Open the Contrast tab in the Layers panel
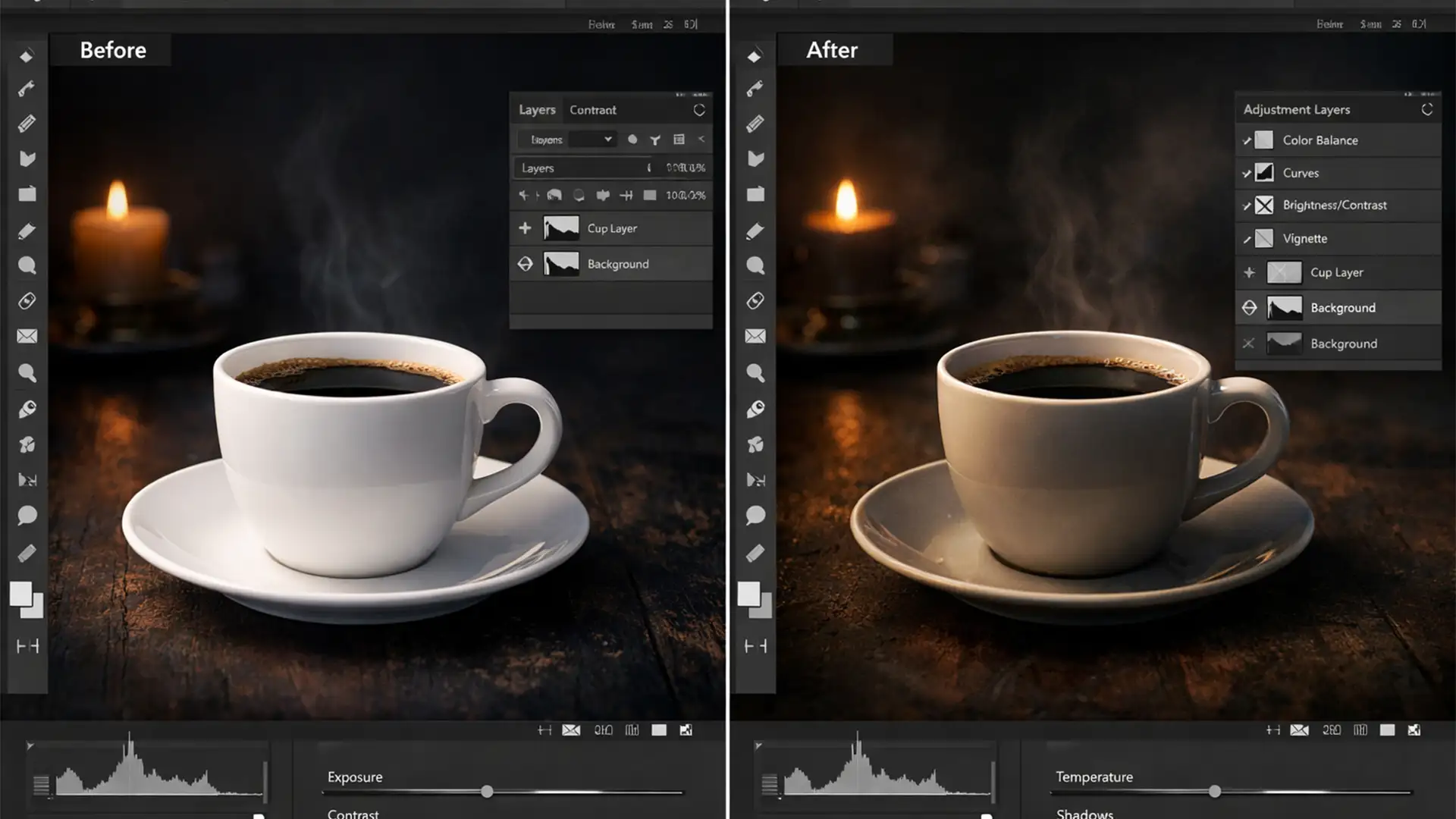The height and width of the screenshot is (819, 1456). (593, 109)
